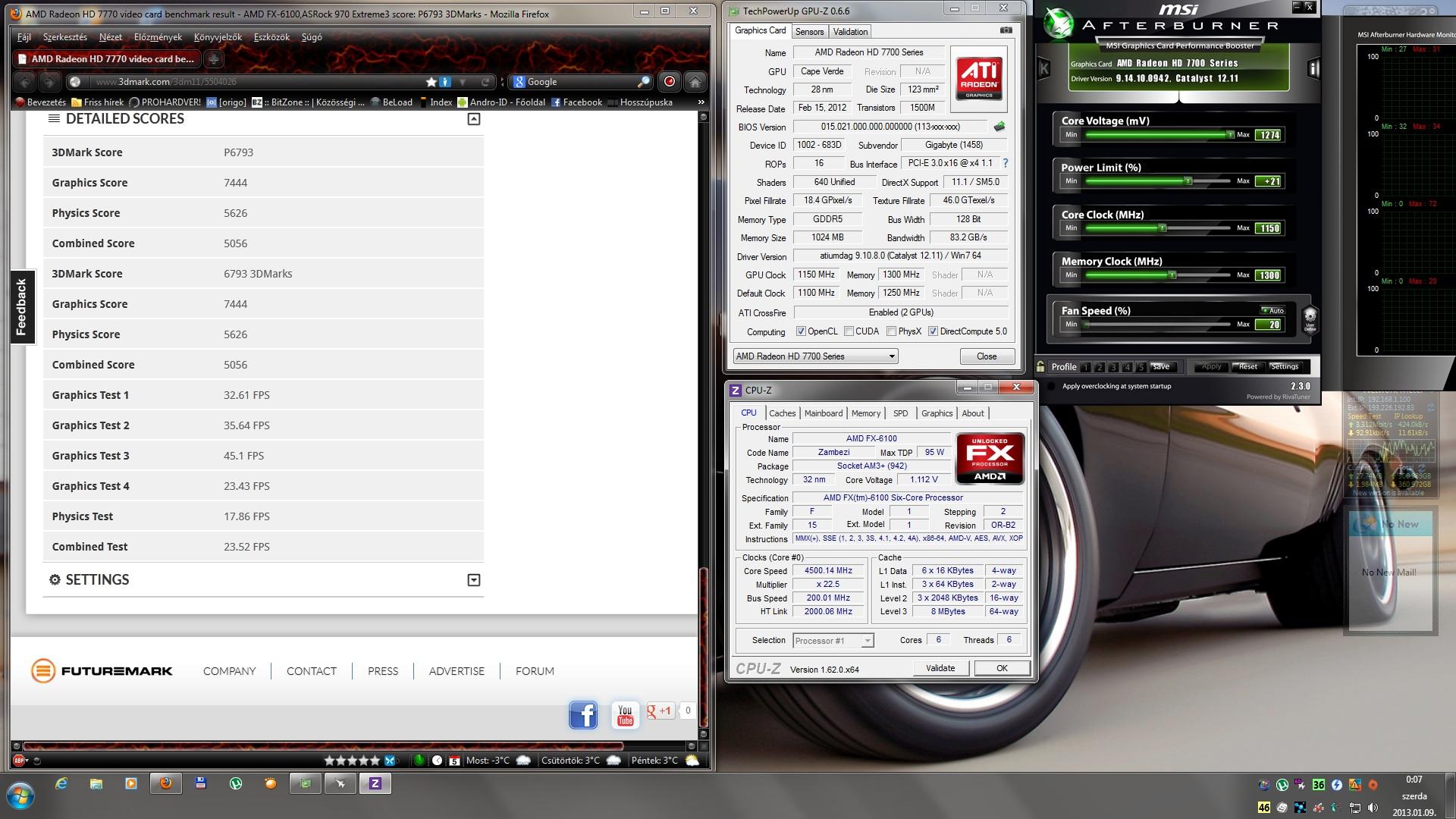This screenshot has height=819, width=1456.
Task: Click the Firefox home icon
Action: point(695,81)
